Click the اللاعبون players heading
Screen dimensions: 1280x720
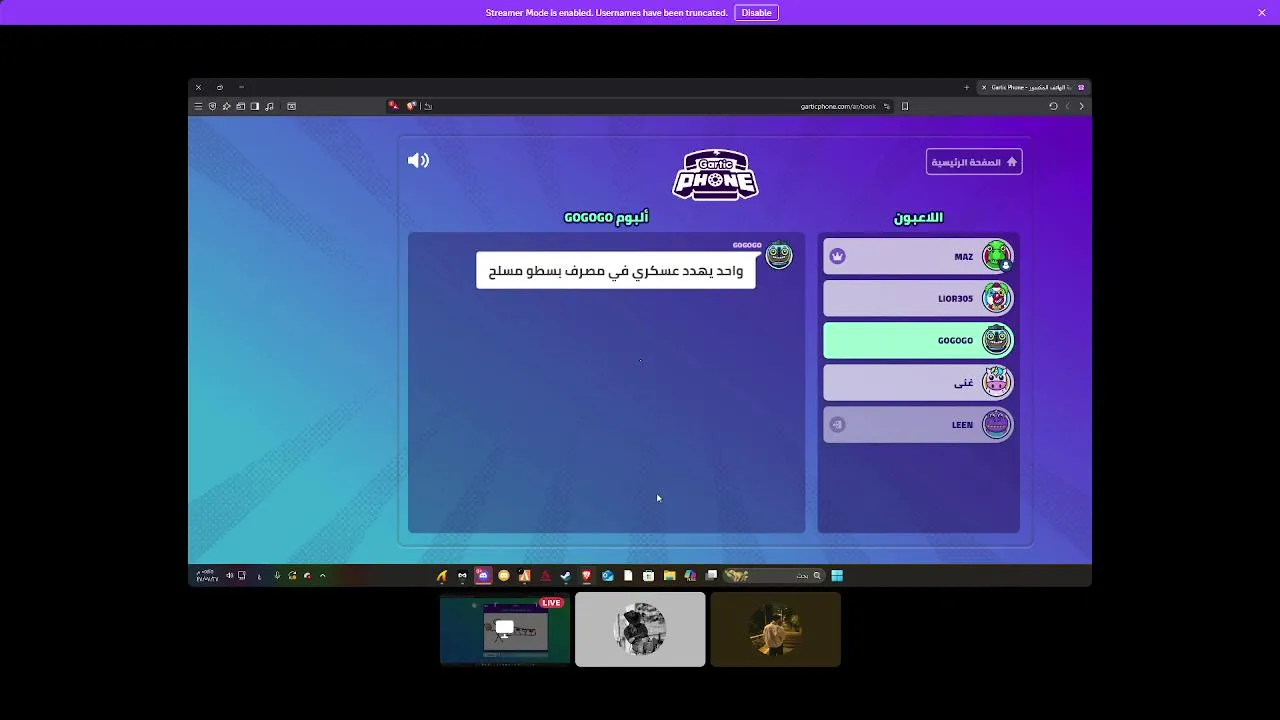918,217
